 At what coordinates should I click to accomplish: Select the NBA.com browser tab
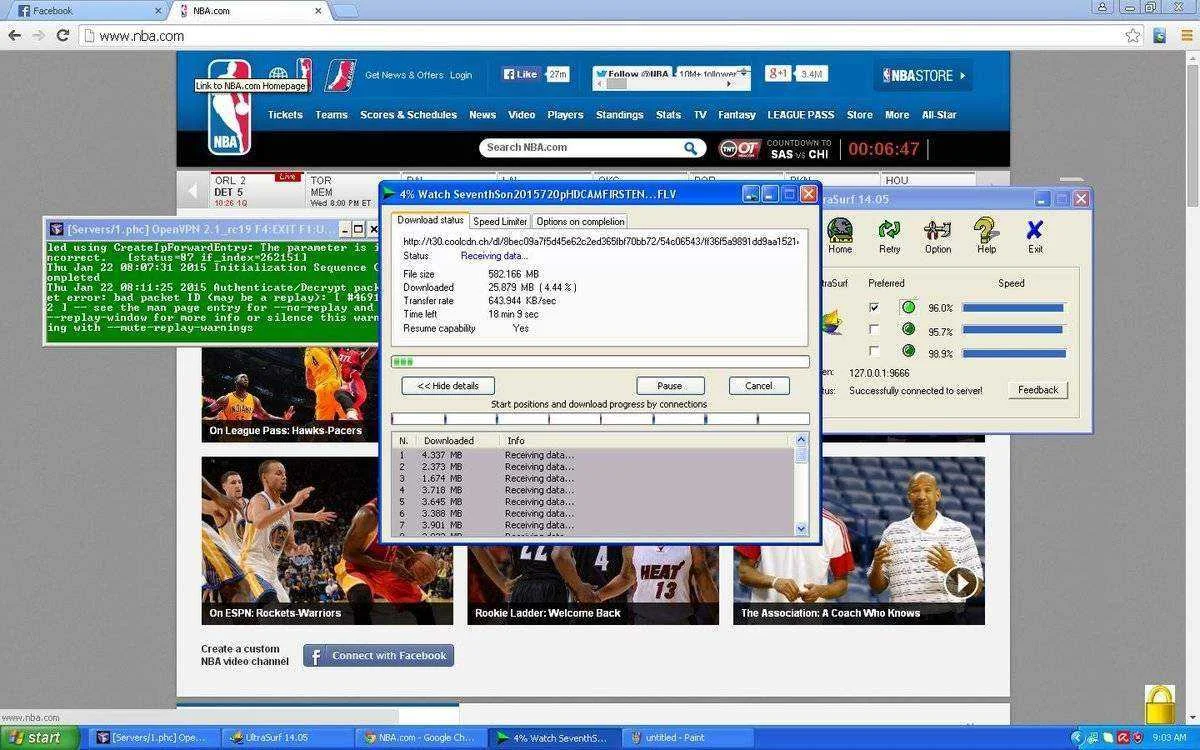tap(250, 10)
